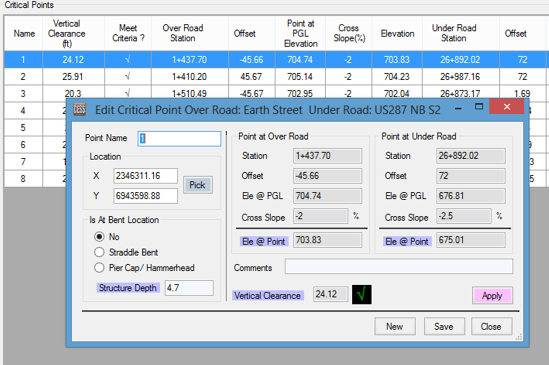Click Under Road Offset field 72
Screen dimensions: 549x365
coord(471,176)
